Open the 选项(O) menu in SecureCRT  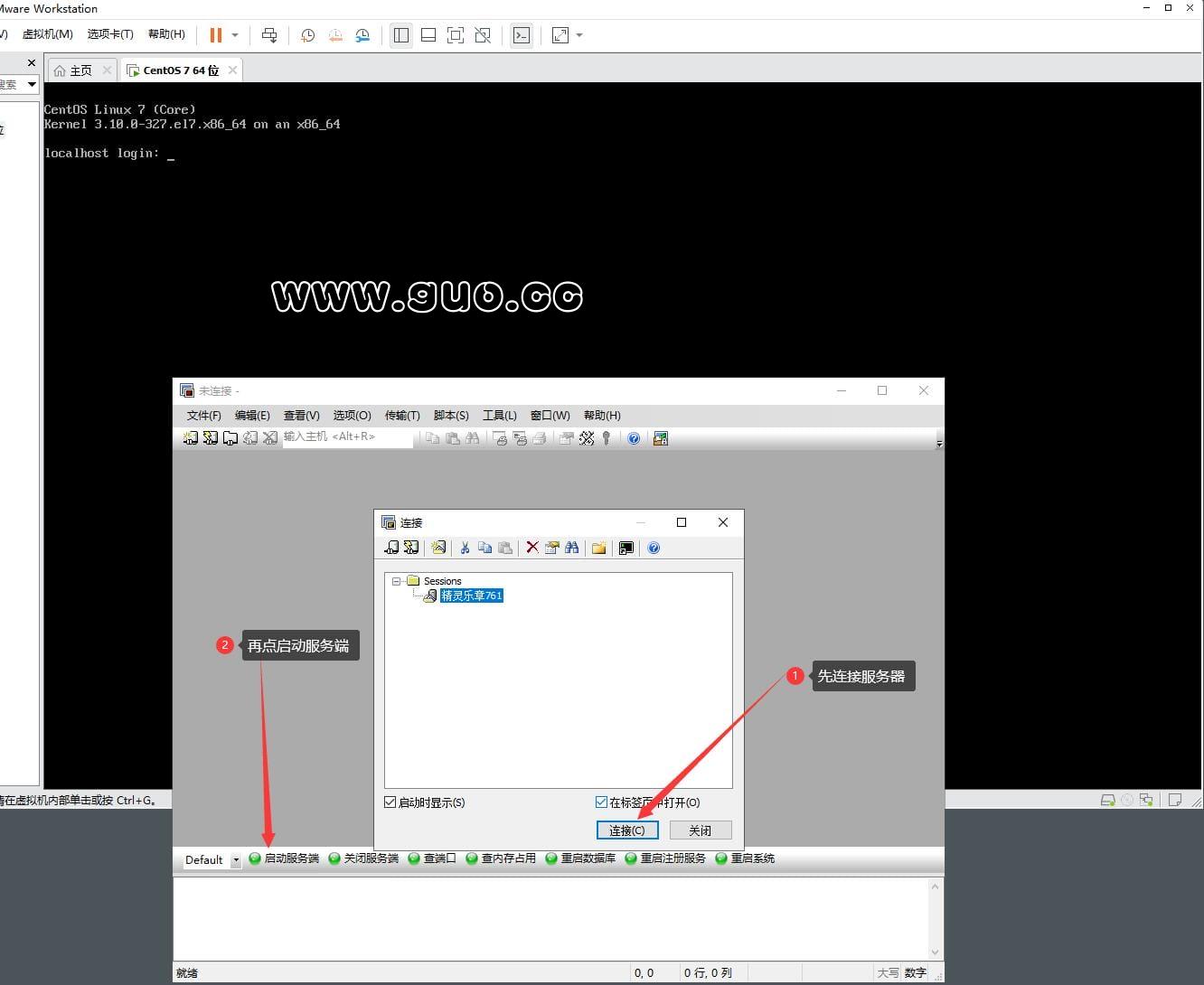[352, 415]
